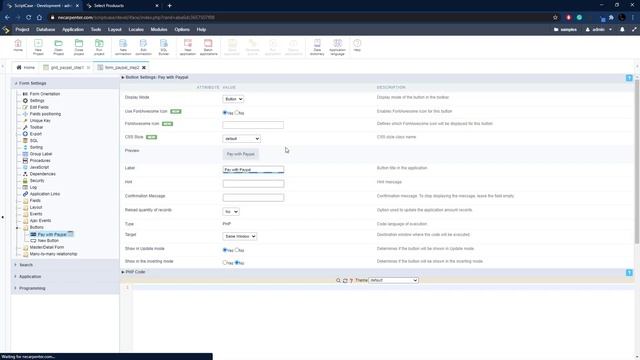The height and width of the screenshot is (360, 640).
Task: Open the Display Mode dropdown
Action: [x=233, y=99]
